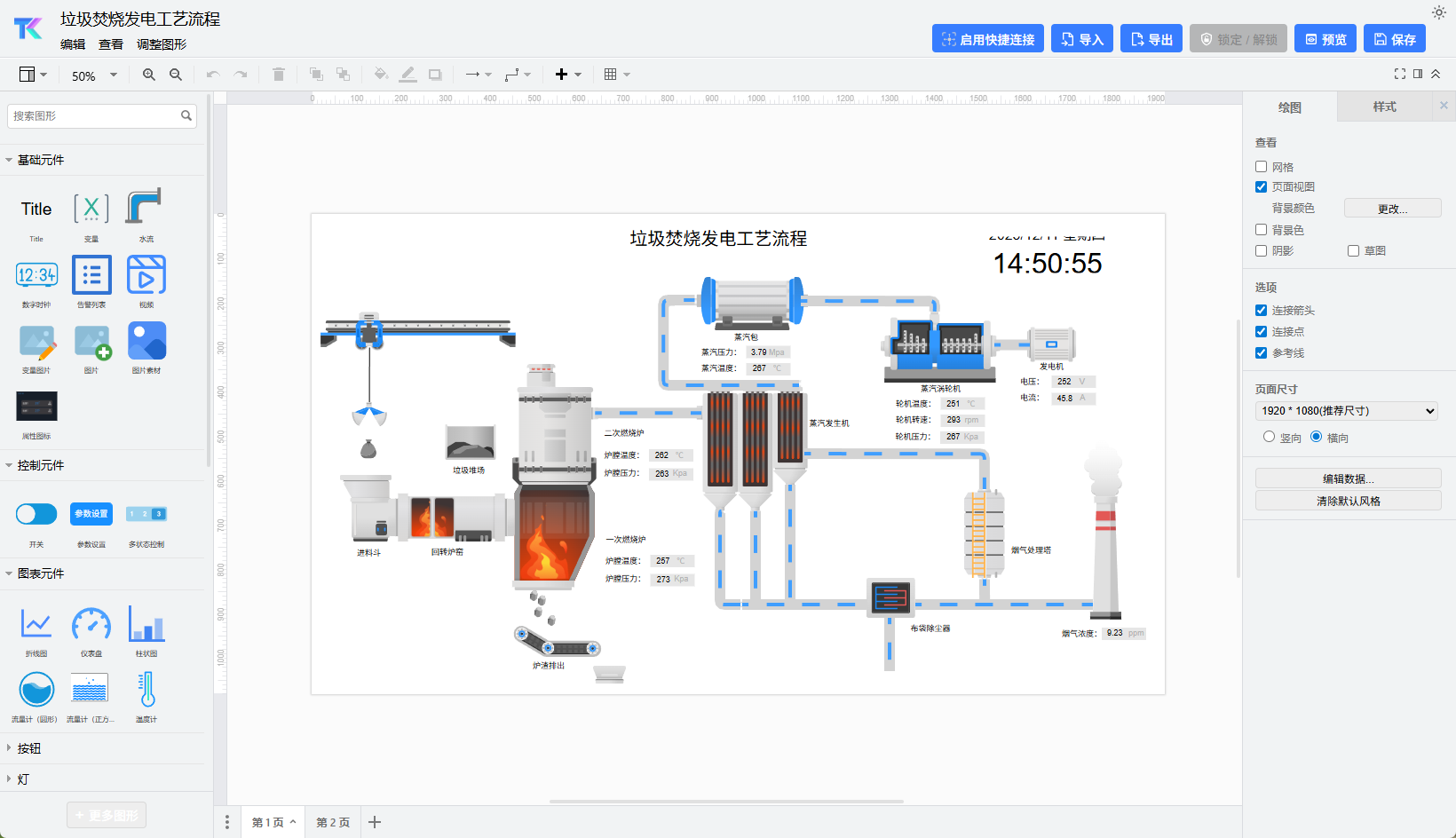Open the Edit menu
1456x838 pixels.
pyautogui.click(x=73, y=44)
